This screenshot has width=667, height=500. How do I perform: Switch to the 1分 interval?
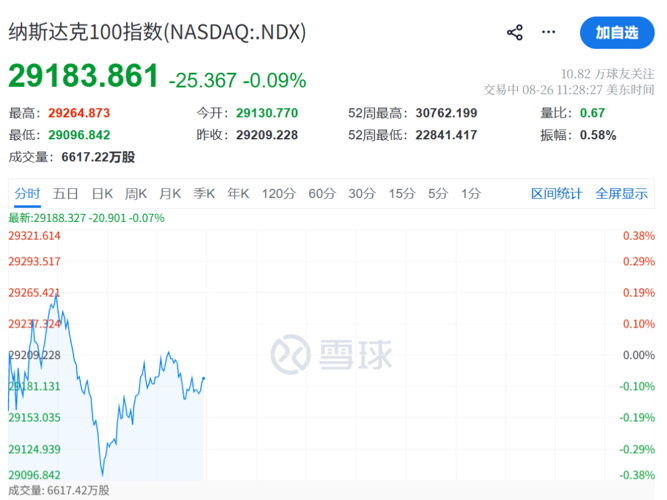471,194
